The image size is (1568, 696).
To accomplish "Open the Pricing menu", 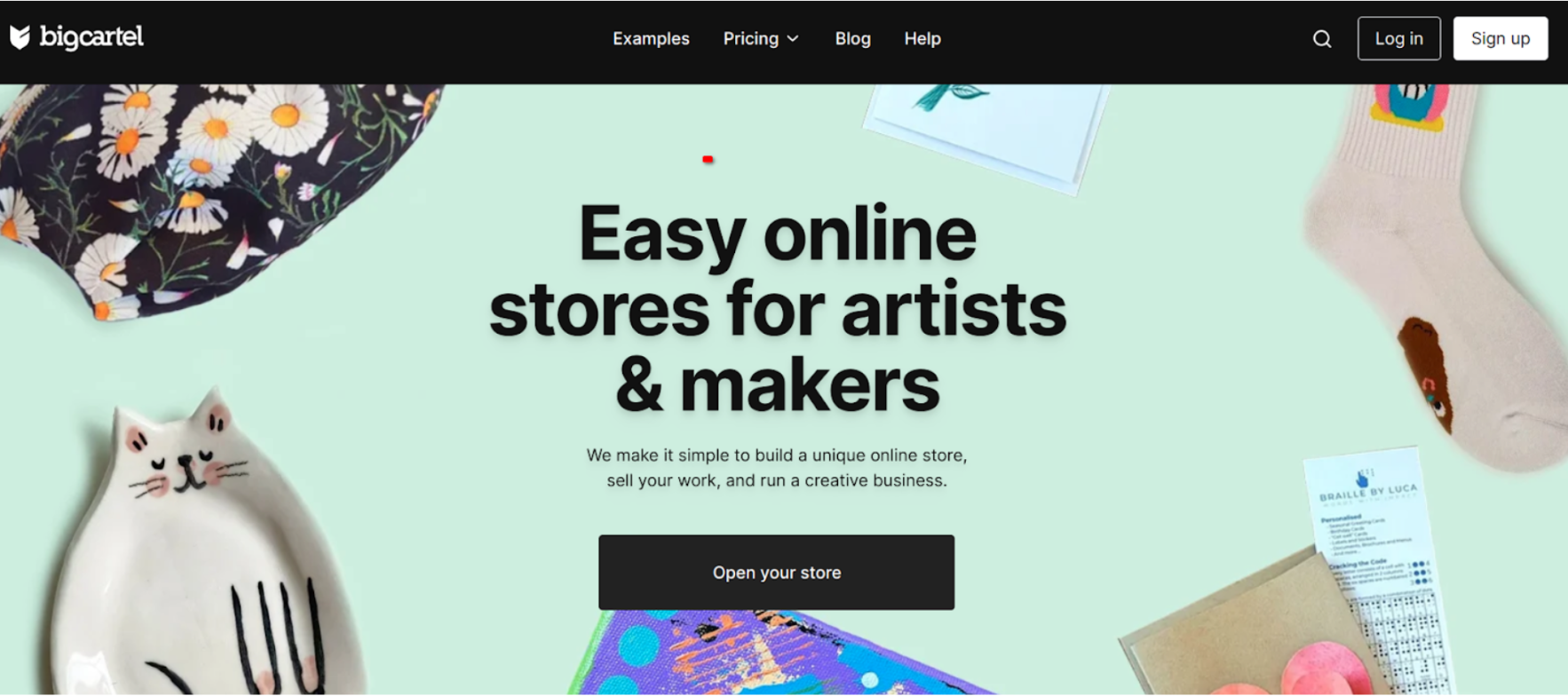I will point(761,39).
